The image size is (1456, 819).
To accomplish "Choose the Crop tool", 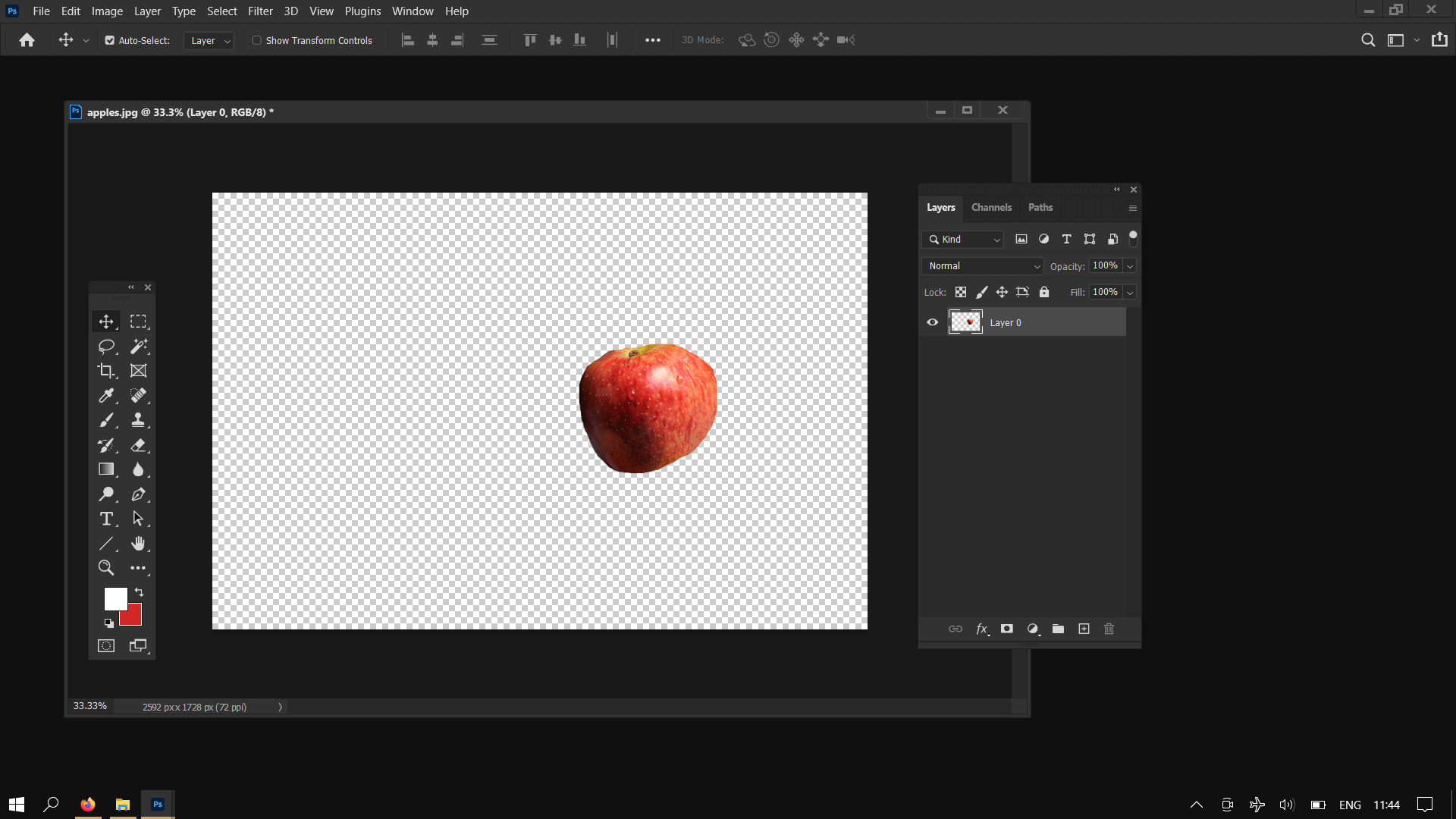I will pyautogui.click(x=106, y=371).
